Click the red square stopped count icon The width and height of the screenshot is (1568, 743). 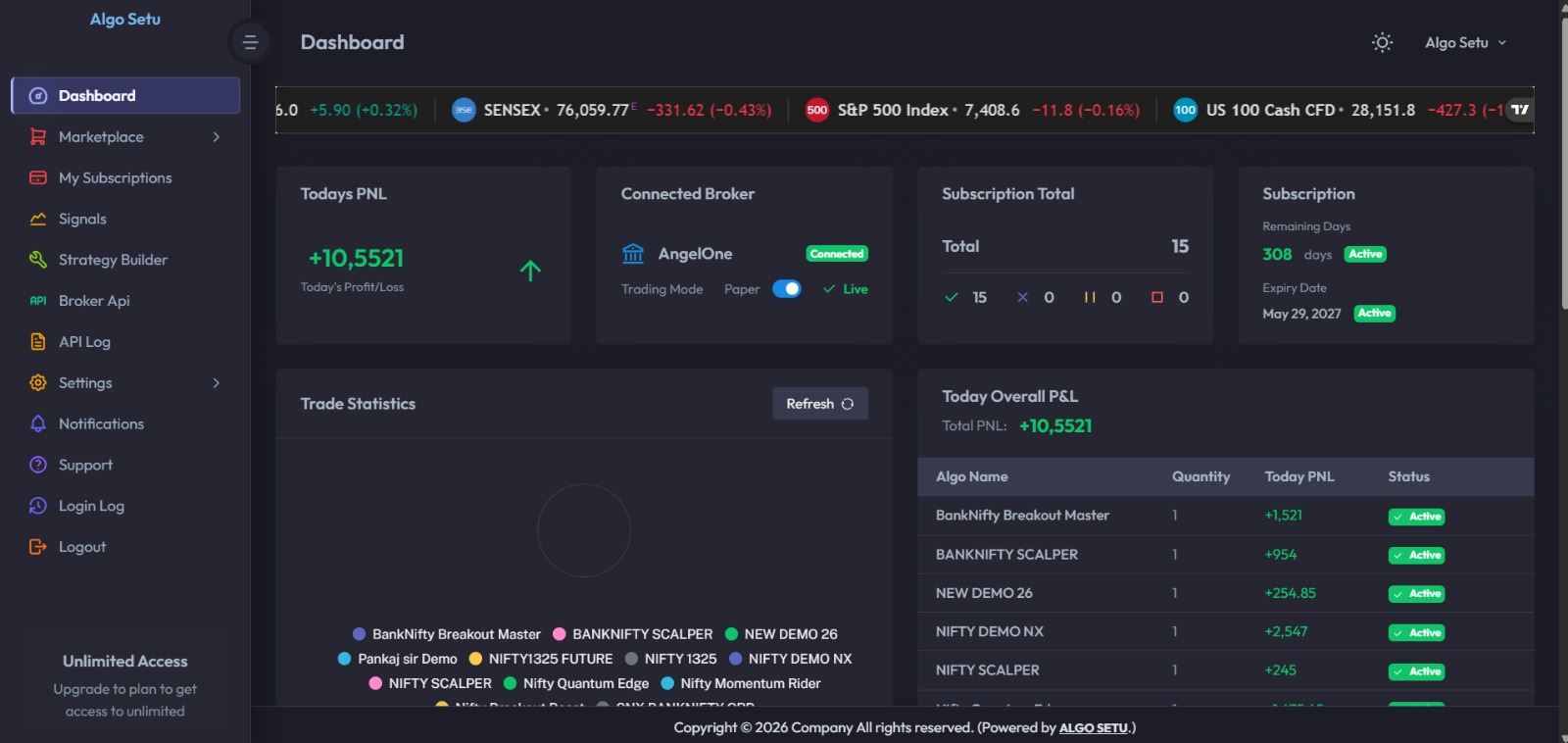[1157, 297]
